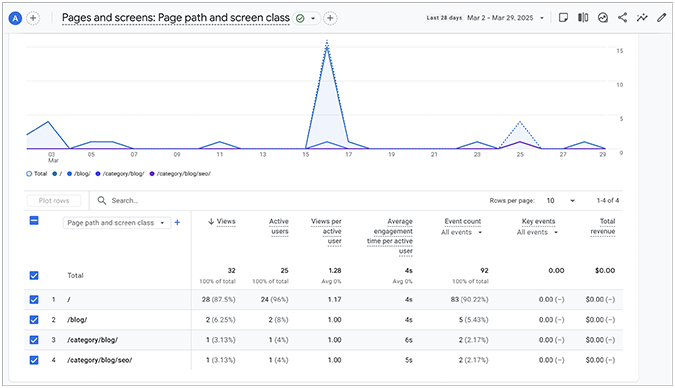Open the Rows per page dropdown
675x388 pixels.
[560, 201]
